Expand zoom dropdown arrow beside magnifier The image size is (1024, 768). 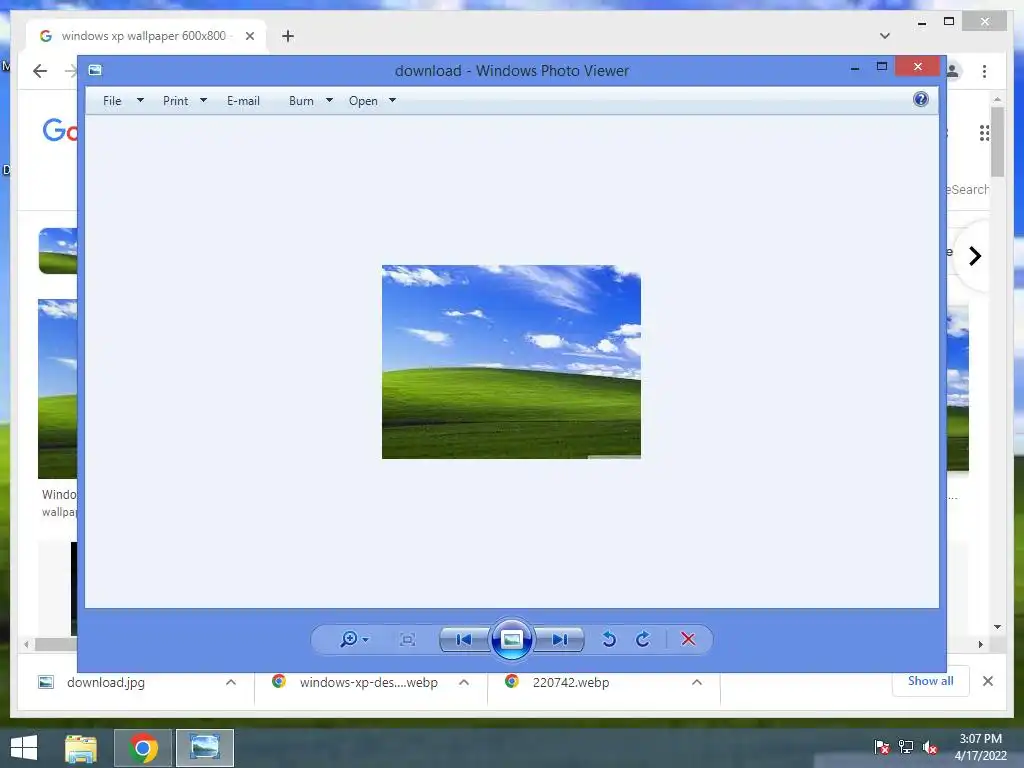366,640
